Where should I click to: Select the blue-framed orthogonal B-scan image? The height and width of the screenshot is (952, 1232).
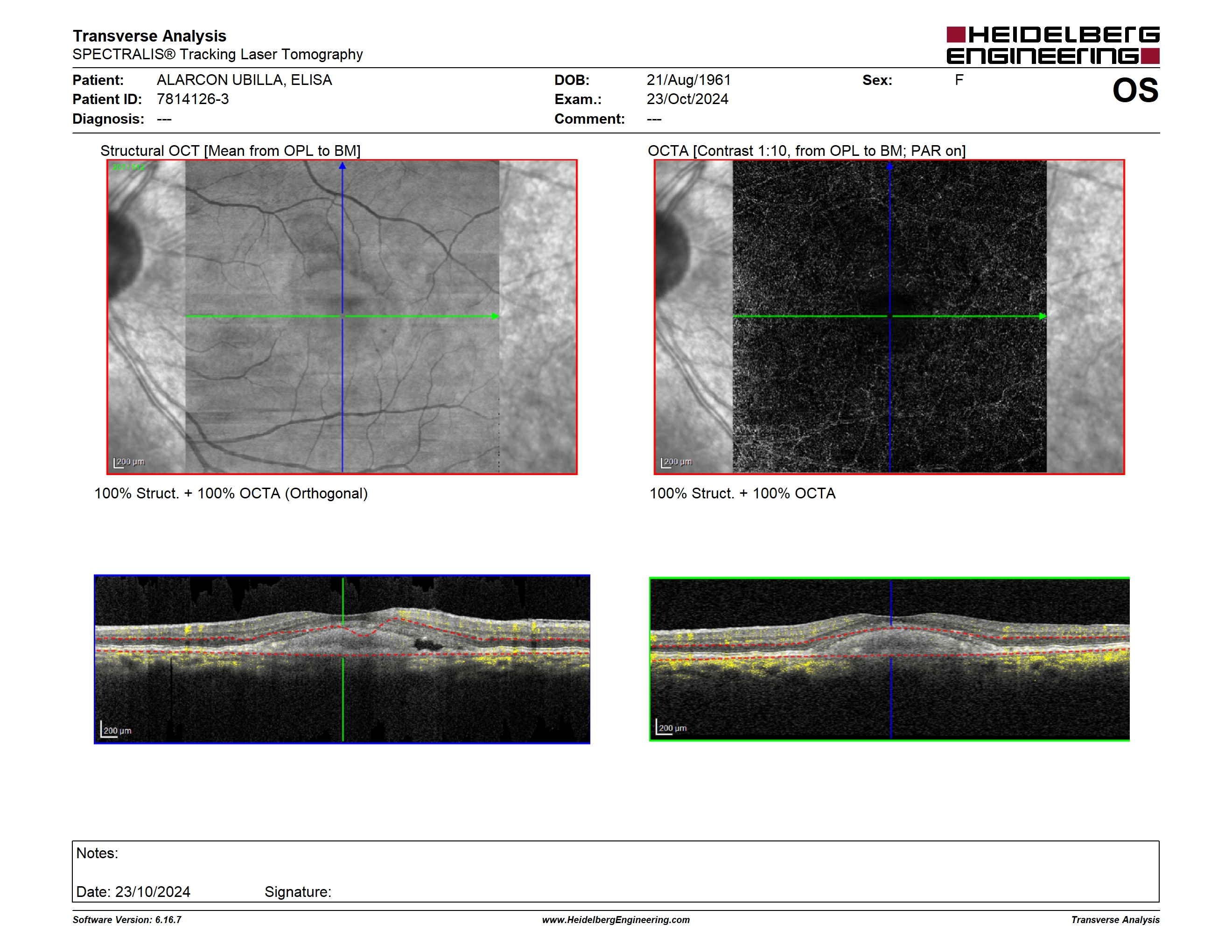click(x=342, y=659)
